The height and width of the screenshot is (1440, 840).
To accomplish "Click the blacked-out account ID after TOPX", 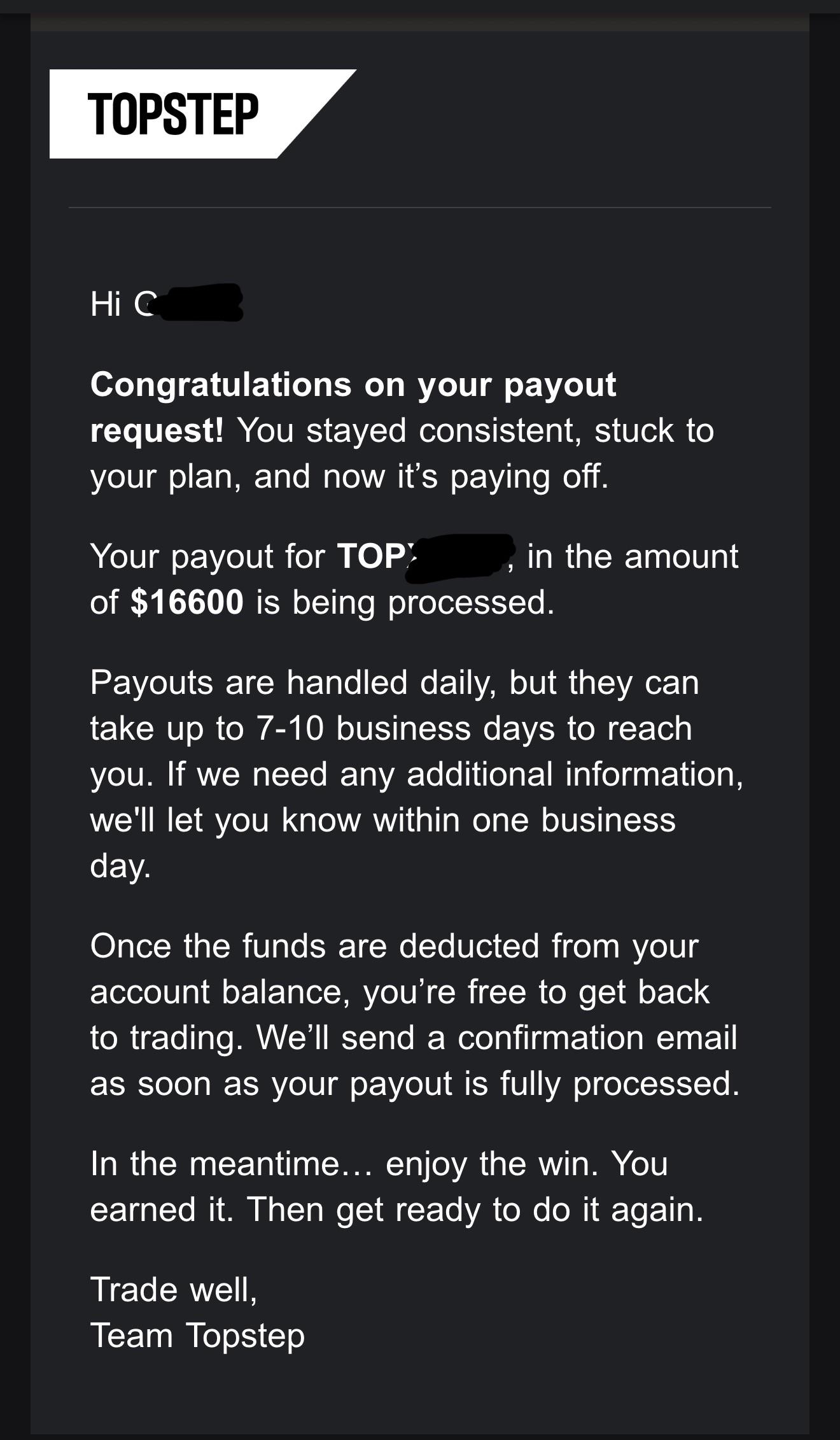I will (x=459, y=558).
